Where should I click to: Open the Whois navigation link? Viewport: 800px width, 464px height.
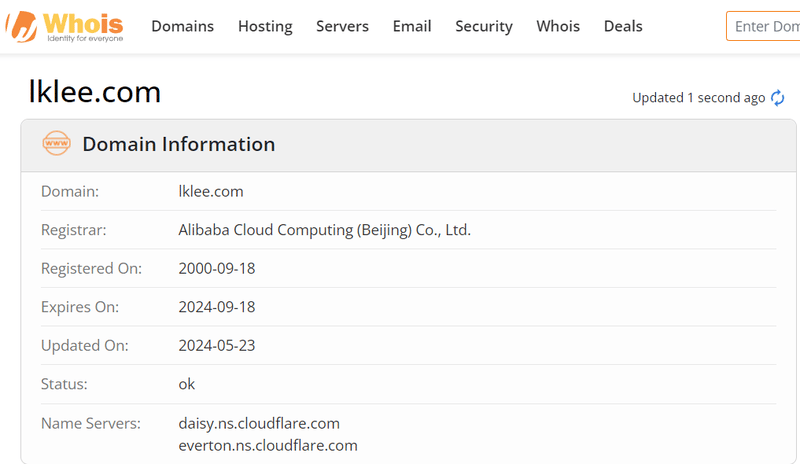(558, 26)
